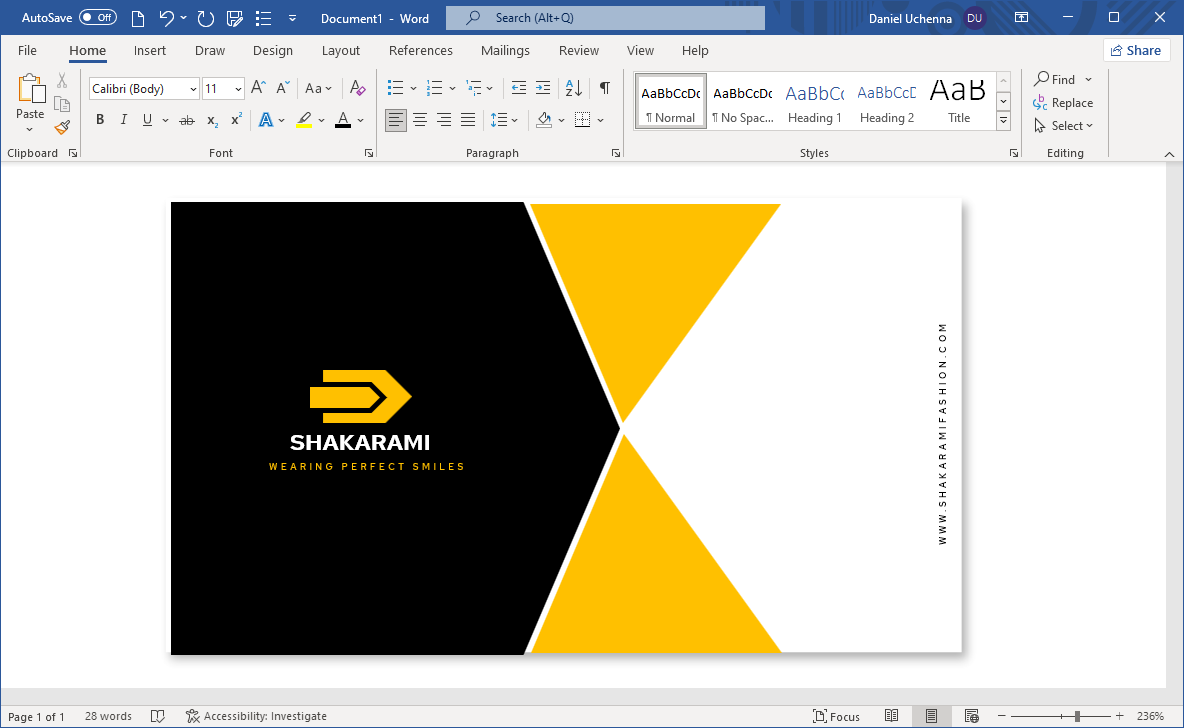Click the Grow Font size icon

coord(258,88)
